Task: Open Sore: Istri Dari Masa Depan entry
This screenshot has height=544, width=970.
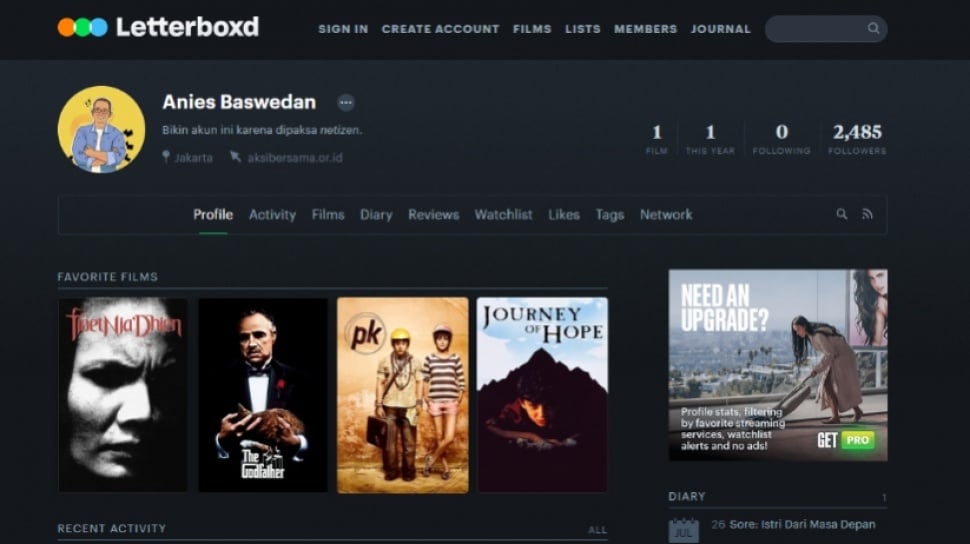Action: point(802,524)
